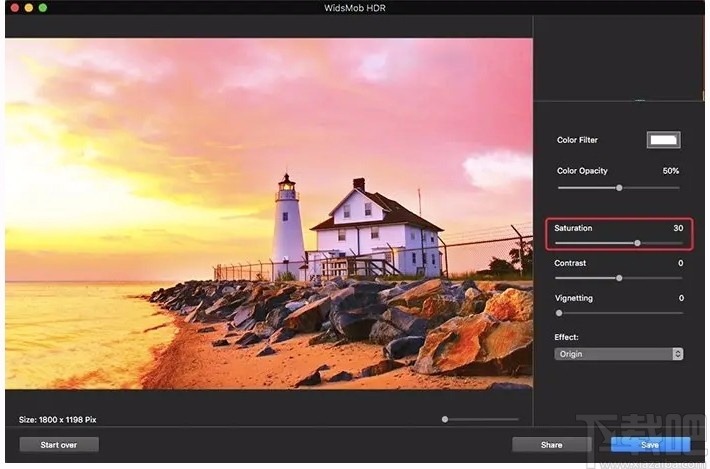The width and height of the screenshot is (710, 469).
Task: Click the Color Opacity slider handle
Action: tap(619, 187)
